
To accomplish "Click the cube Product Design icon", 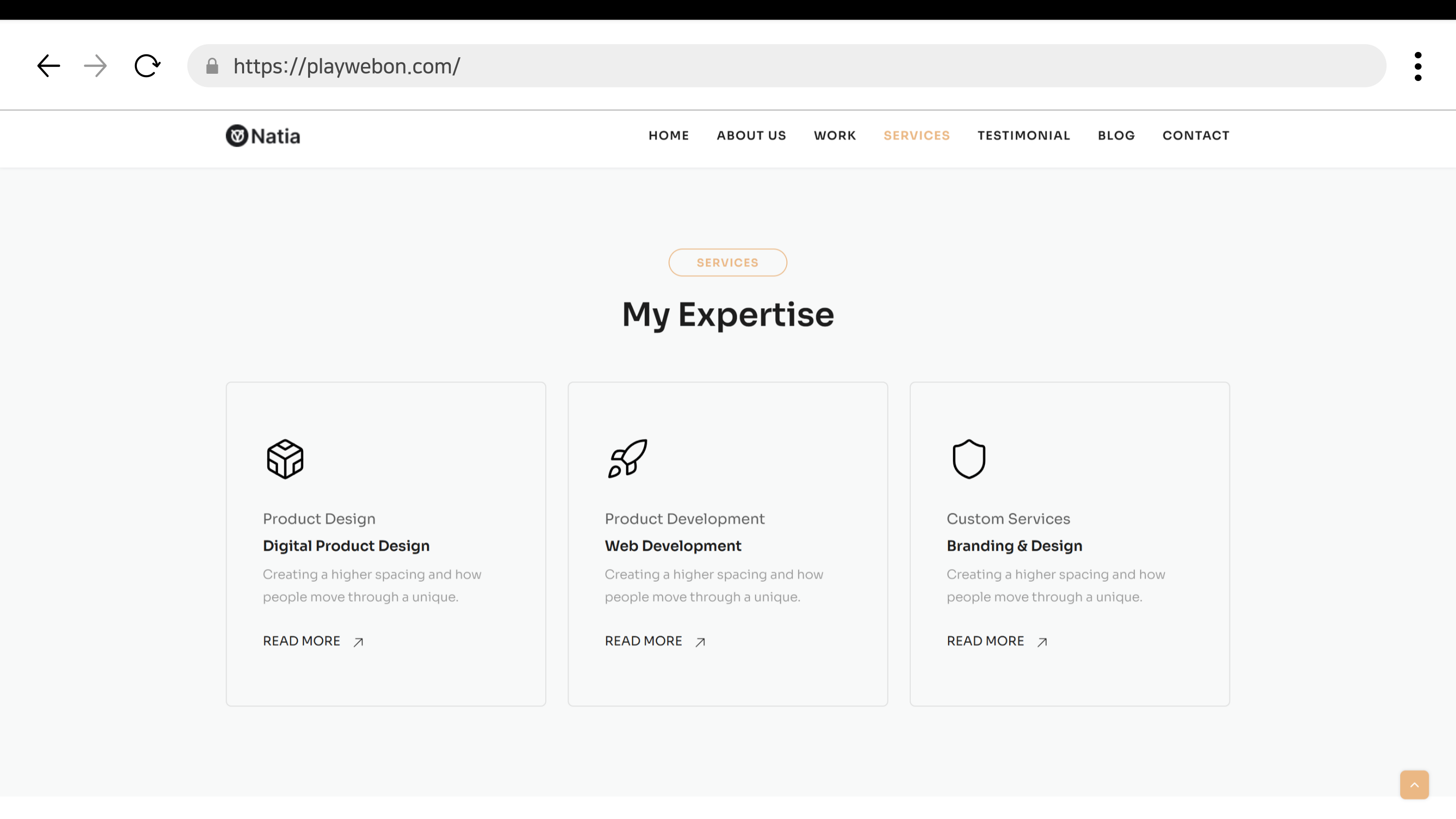I will click(285, 459).
